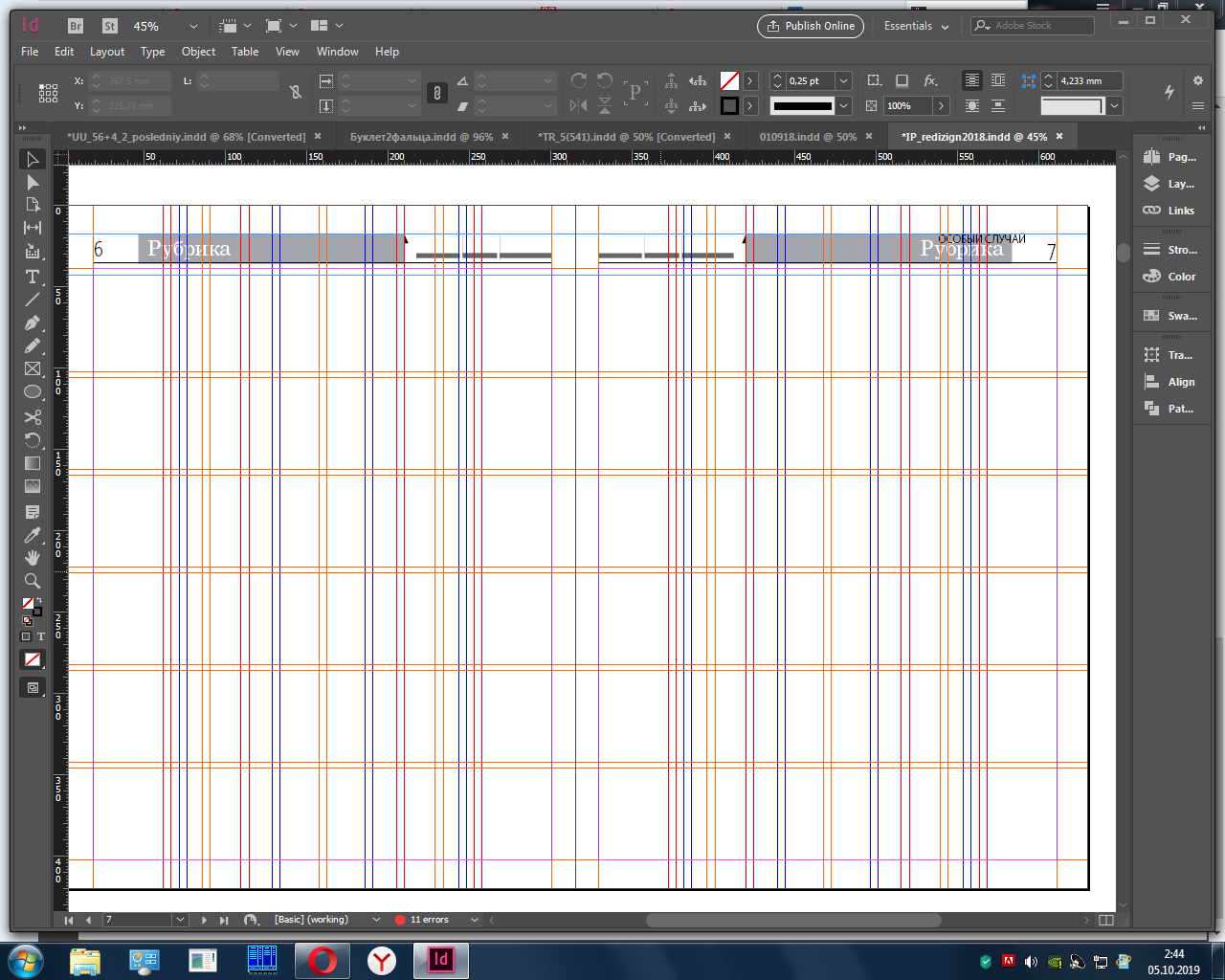
Task: Pick the Gradient Feather tool
Action: click(x=33, y=486)
